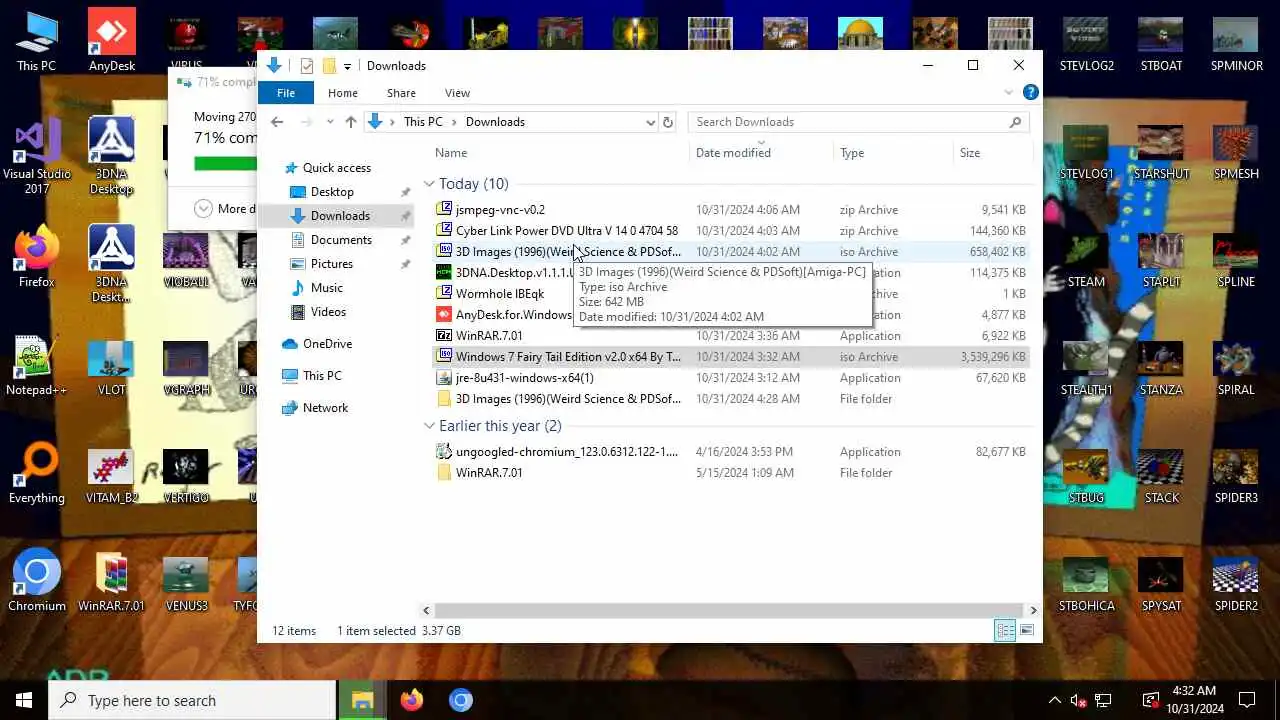Click the taskbar search box
This screenshot has width=1280, height=720.
pos(192,700)
